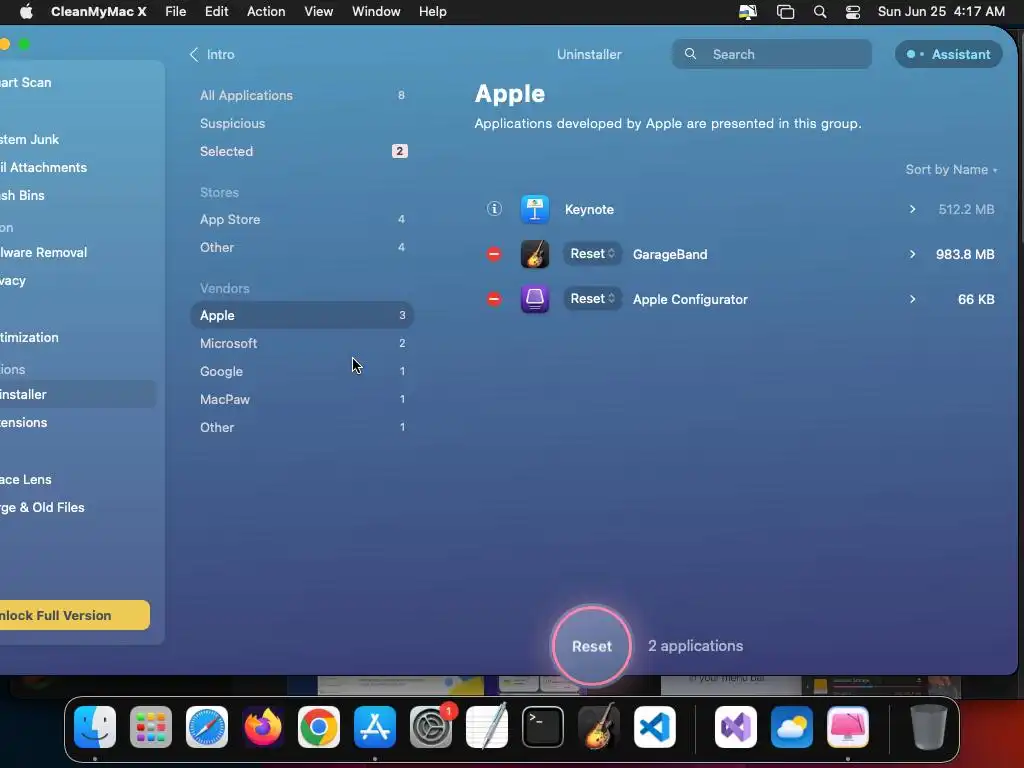Open Terminal from the Dock

click(x=543, y=727)
